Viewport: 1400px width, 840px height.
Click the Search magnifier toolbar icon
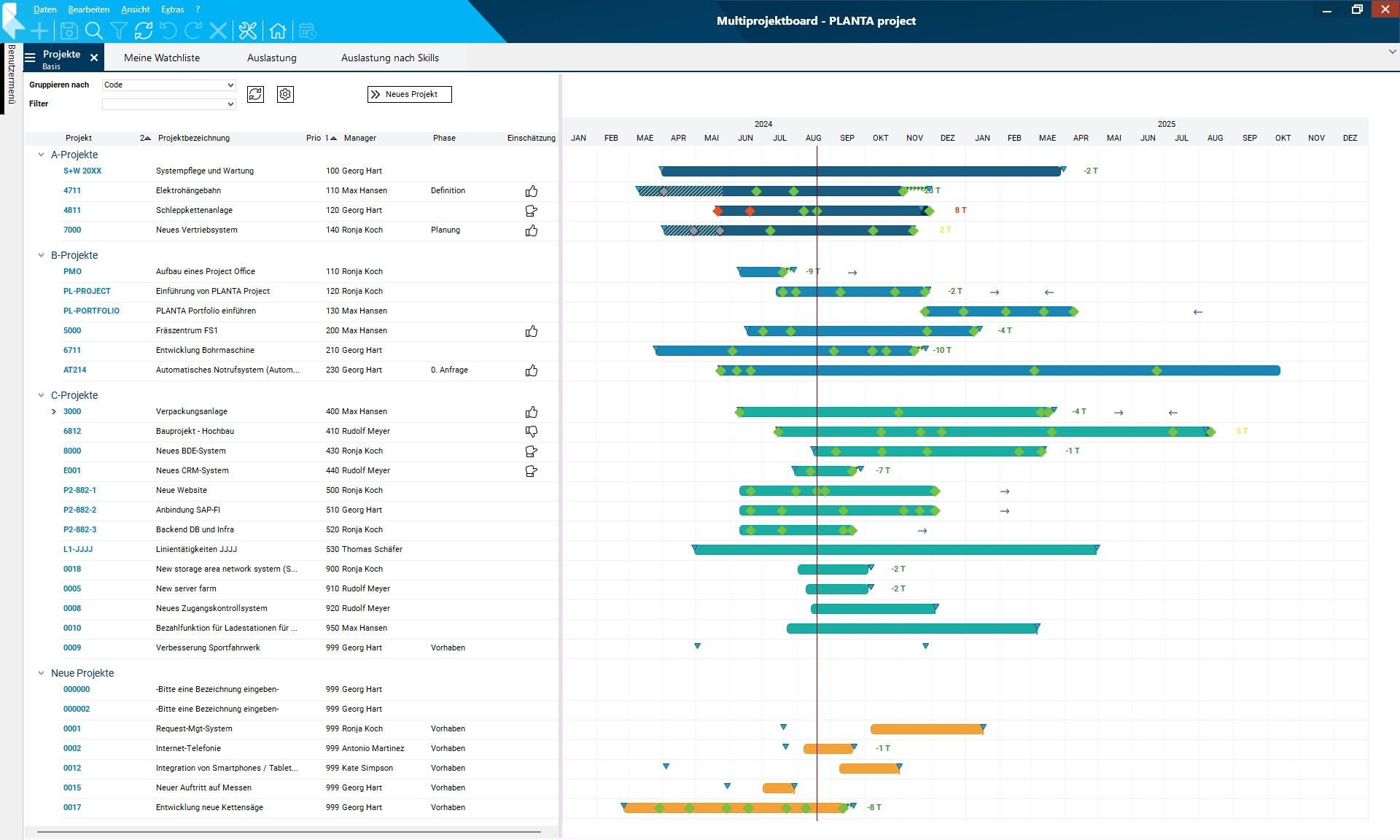coord(93,31)
